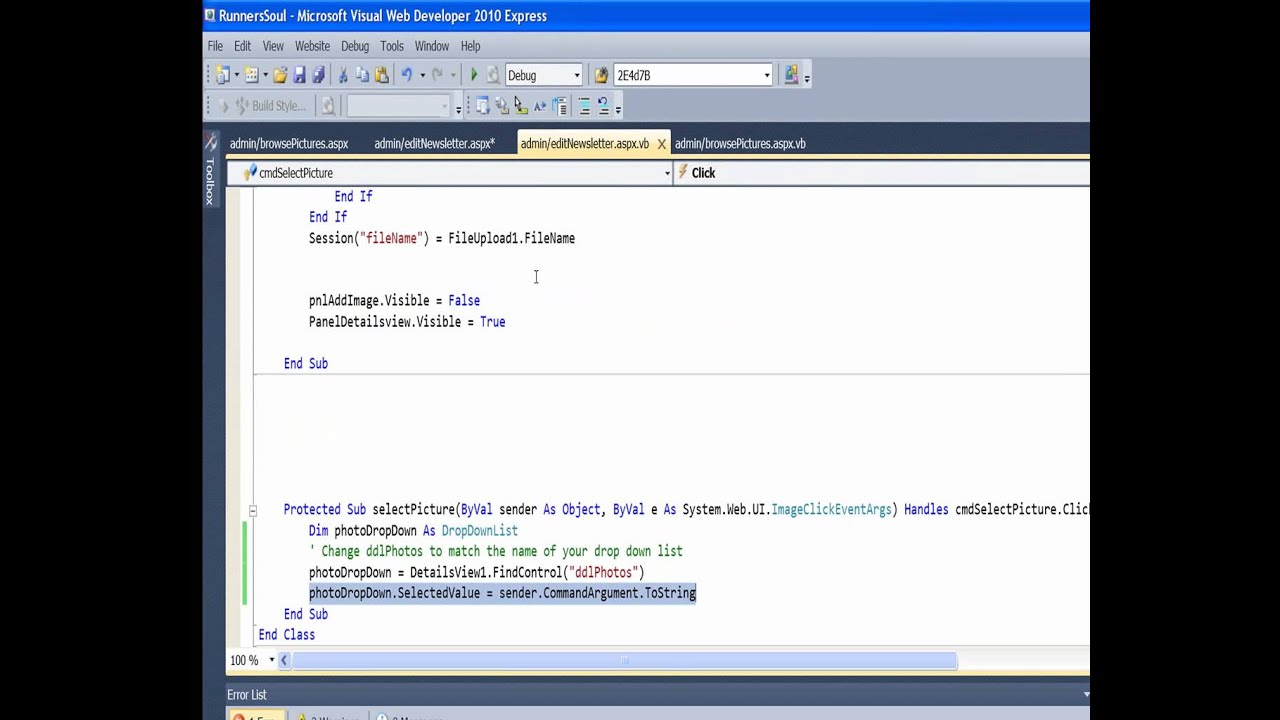The width and height of the screenshot is (1280, 720).
Task: Click the Find in Files icon beside play
Action: click(x=492, y=75)
